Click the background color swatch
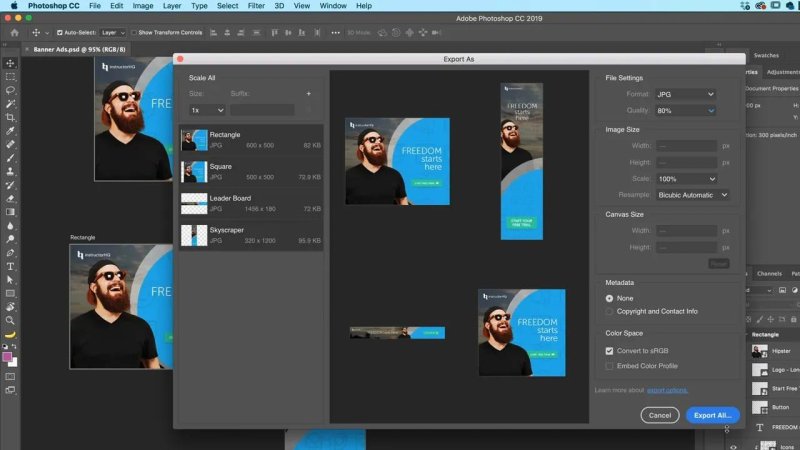Viewport: 800px width, 450px height. click(x=14, y=363)
